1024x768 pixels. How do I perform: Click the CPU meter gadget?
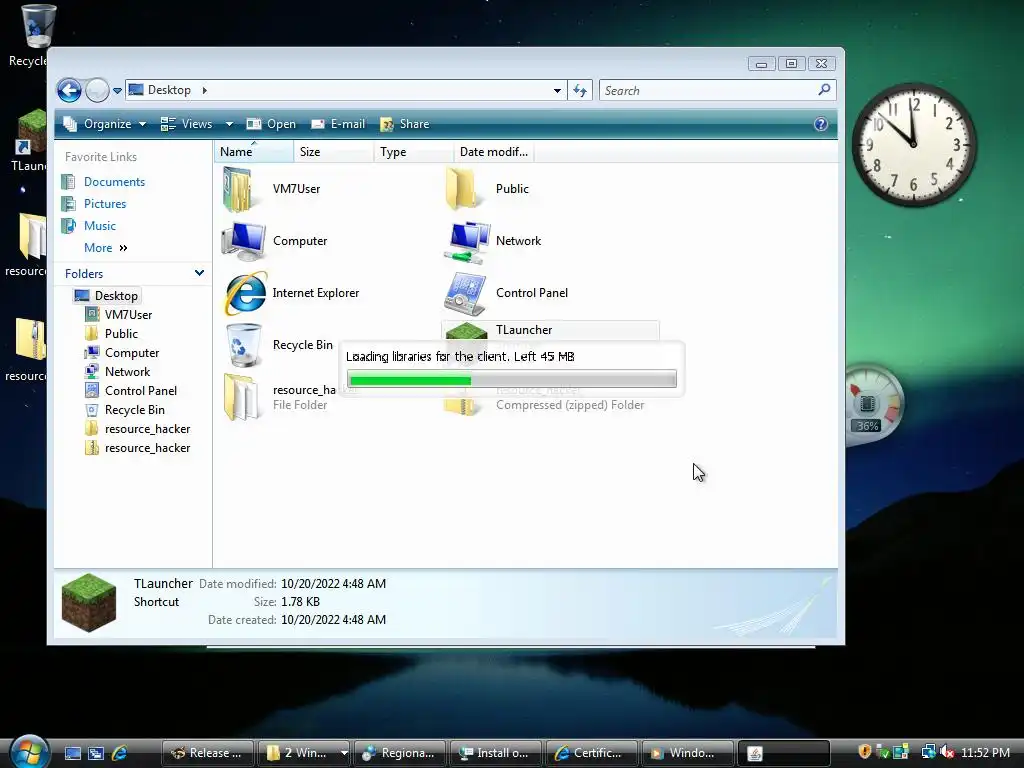pyautogui.click(x=872, y=405)
